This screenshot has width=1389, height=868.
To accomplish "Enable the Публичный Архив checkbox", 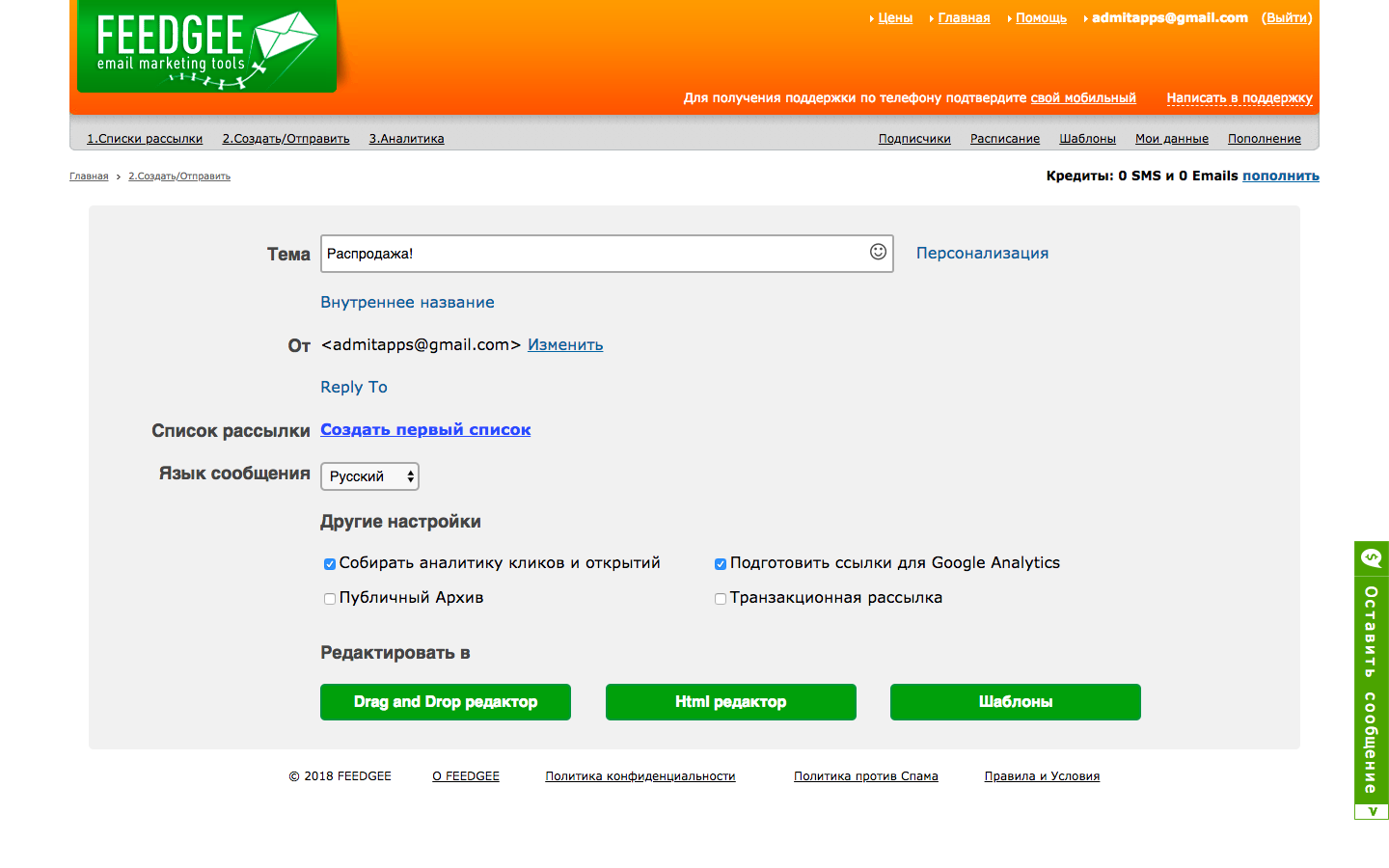I will coord(329,599).
